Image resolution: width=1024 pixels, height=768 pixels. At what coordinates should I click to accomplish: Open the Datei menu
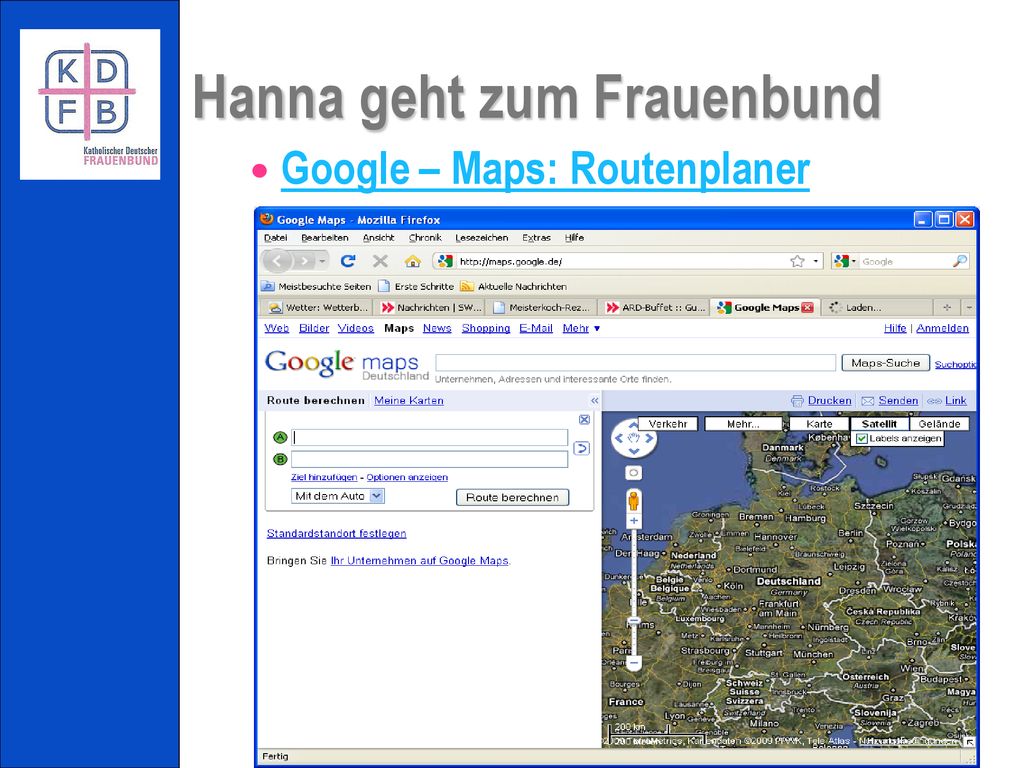(x=276, y=238)
